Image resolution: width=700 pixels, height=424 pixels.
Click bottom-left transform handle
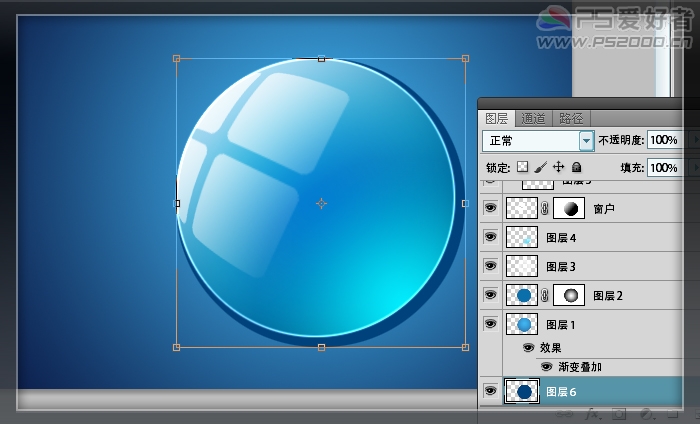(x=176, y=347)
